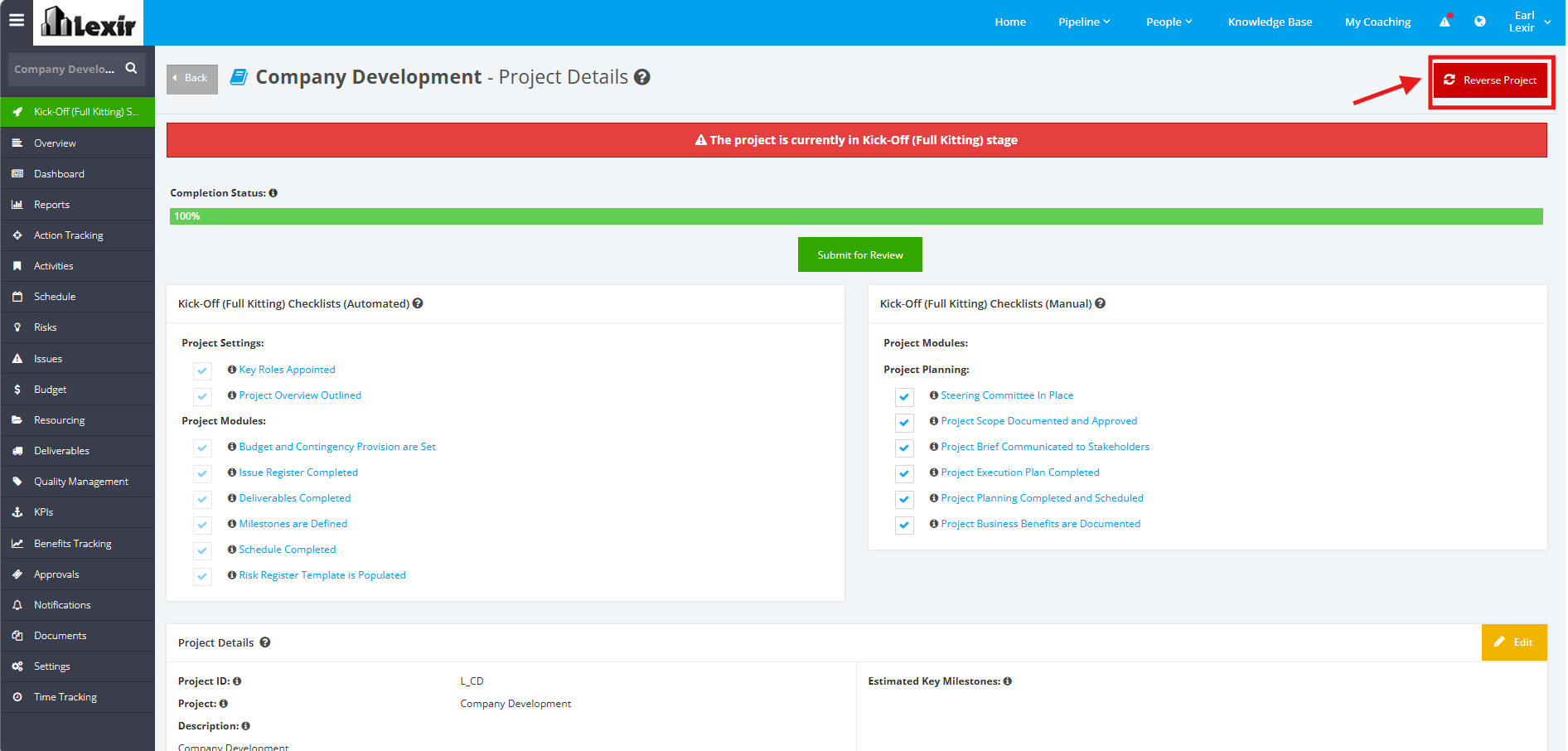The width and height of the screenshot is (1568, 751).
Task: Click info icon beside Steering Committee In Place
Action: click(934, 395)
